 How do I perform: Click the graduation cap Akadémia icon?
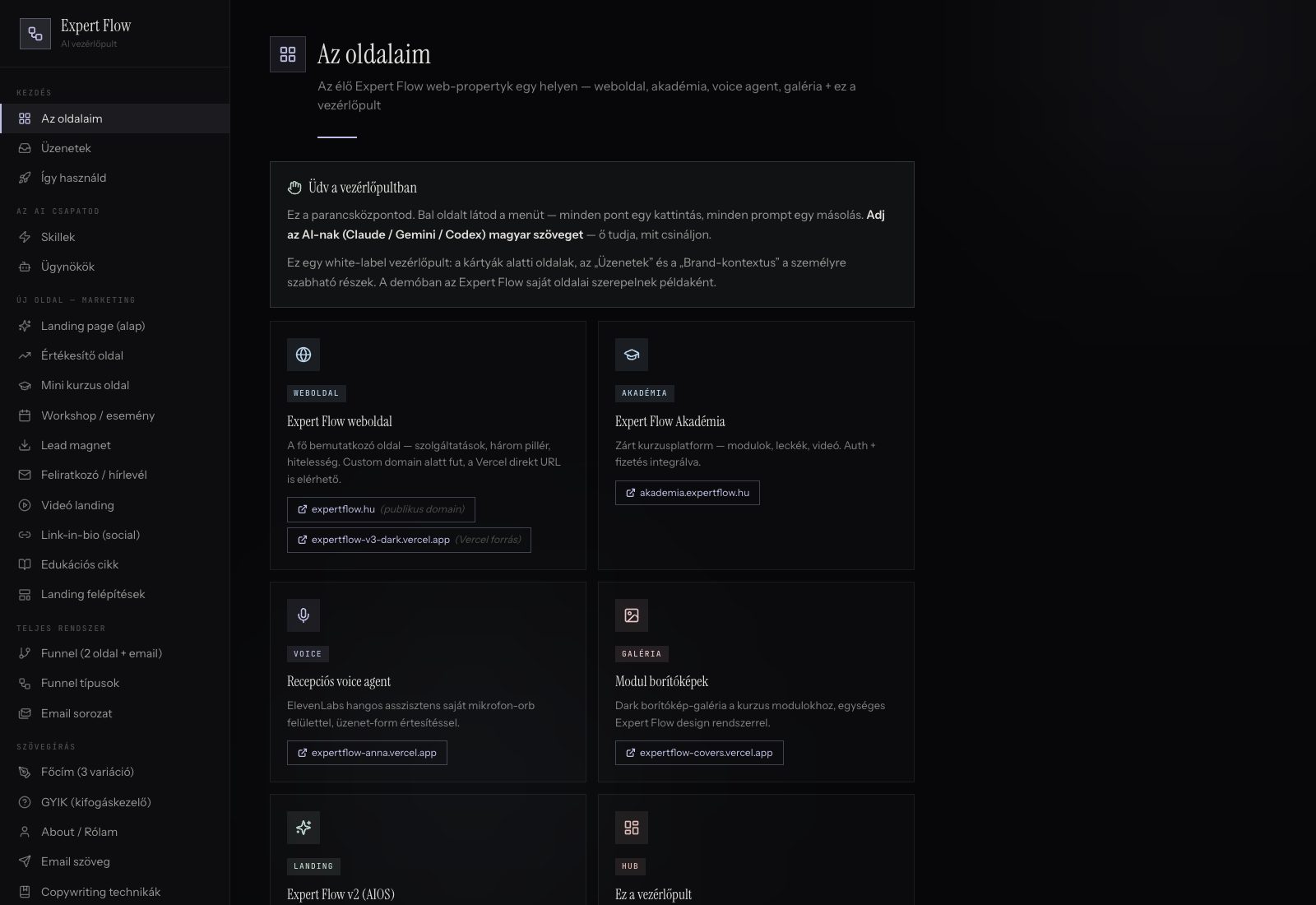coord(632,355)
